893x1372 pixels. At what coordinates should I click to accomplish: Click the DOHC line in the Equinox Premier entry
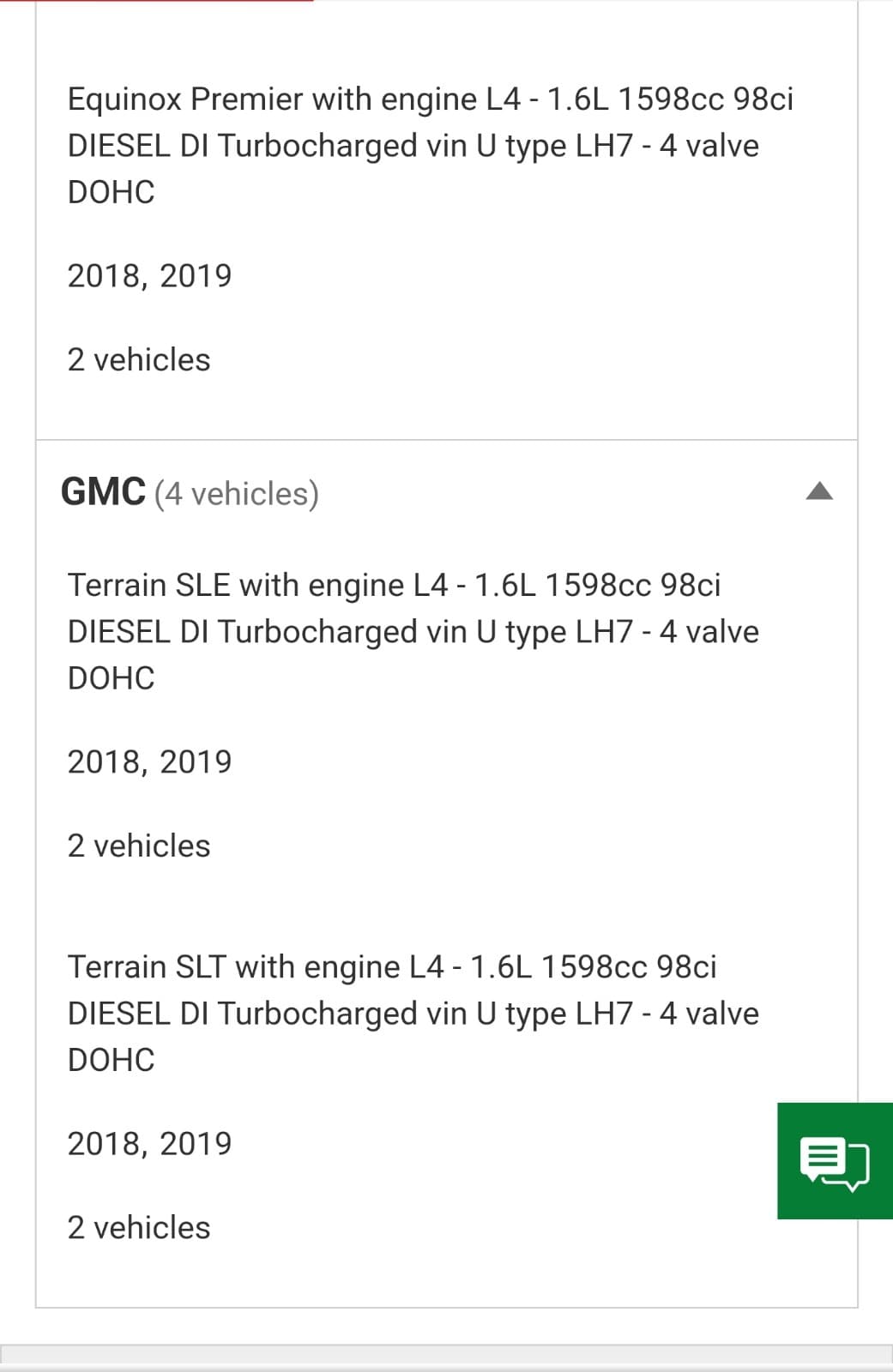[112, 192]
